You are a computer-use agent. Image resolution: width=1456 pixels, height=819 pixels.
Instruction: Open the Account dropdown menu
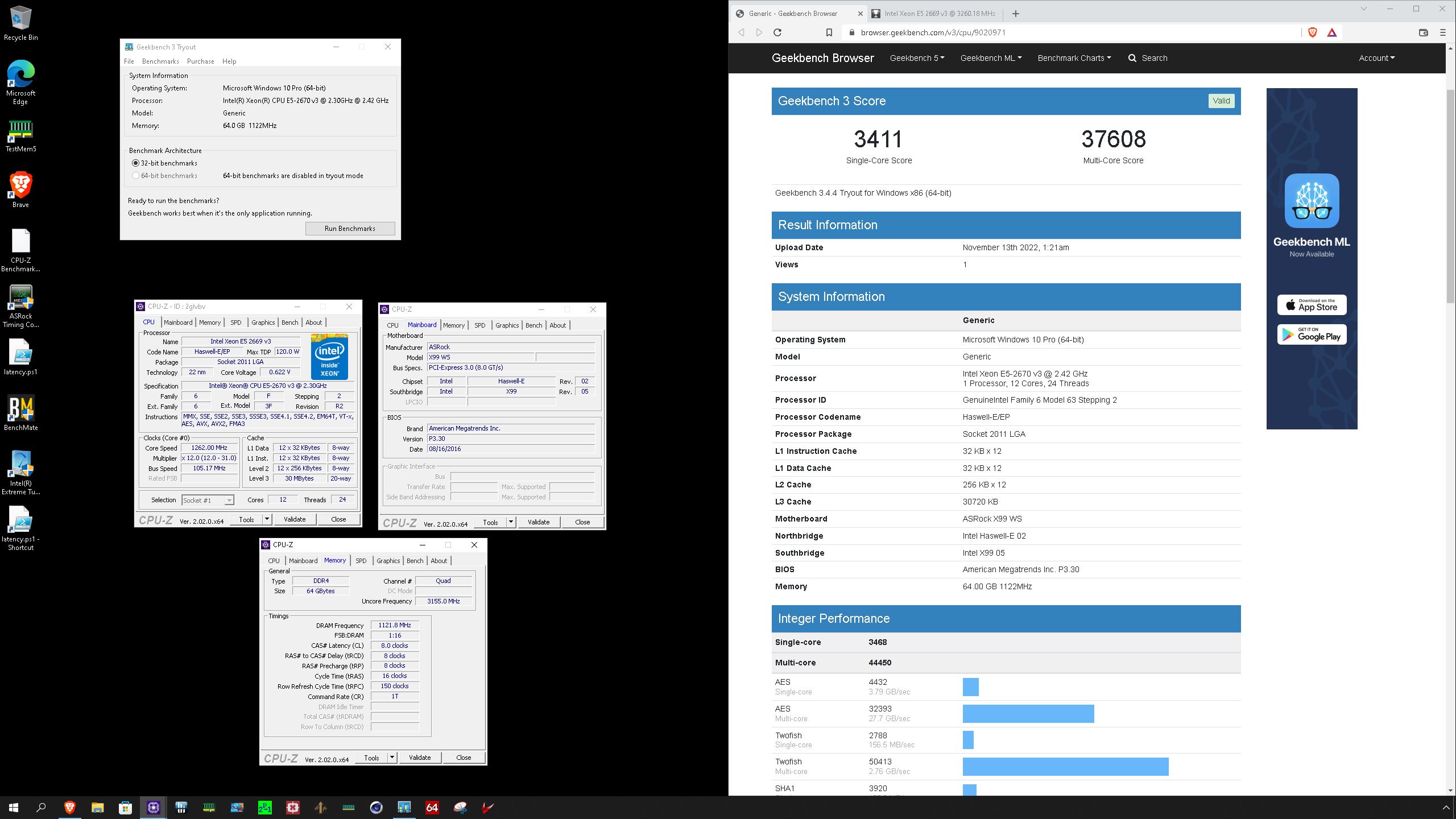pyautogui.click(x=1376, y=58)
